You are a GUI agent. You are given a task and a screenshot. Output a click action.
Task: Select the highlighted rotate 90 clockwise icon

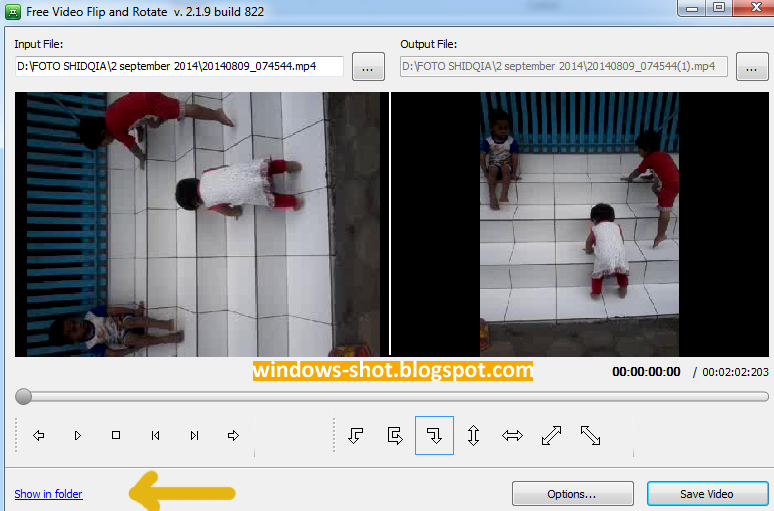pyautogui.click(x=434, y=435)
